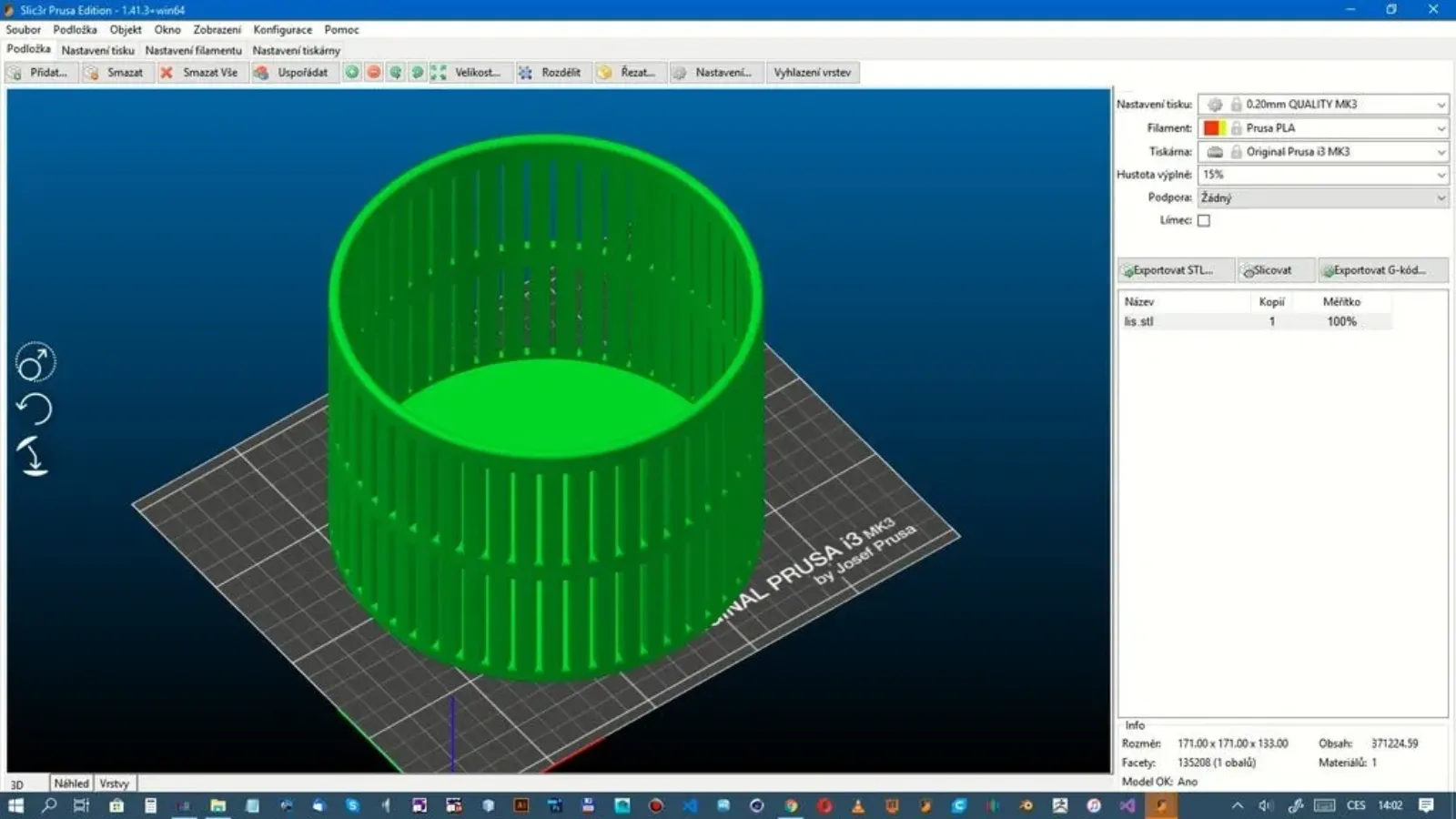The image size is (1456, 819).
Task: Enable the Límec checkbox
Action: 1204,220
